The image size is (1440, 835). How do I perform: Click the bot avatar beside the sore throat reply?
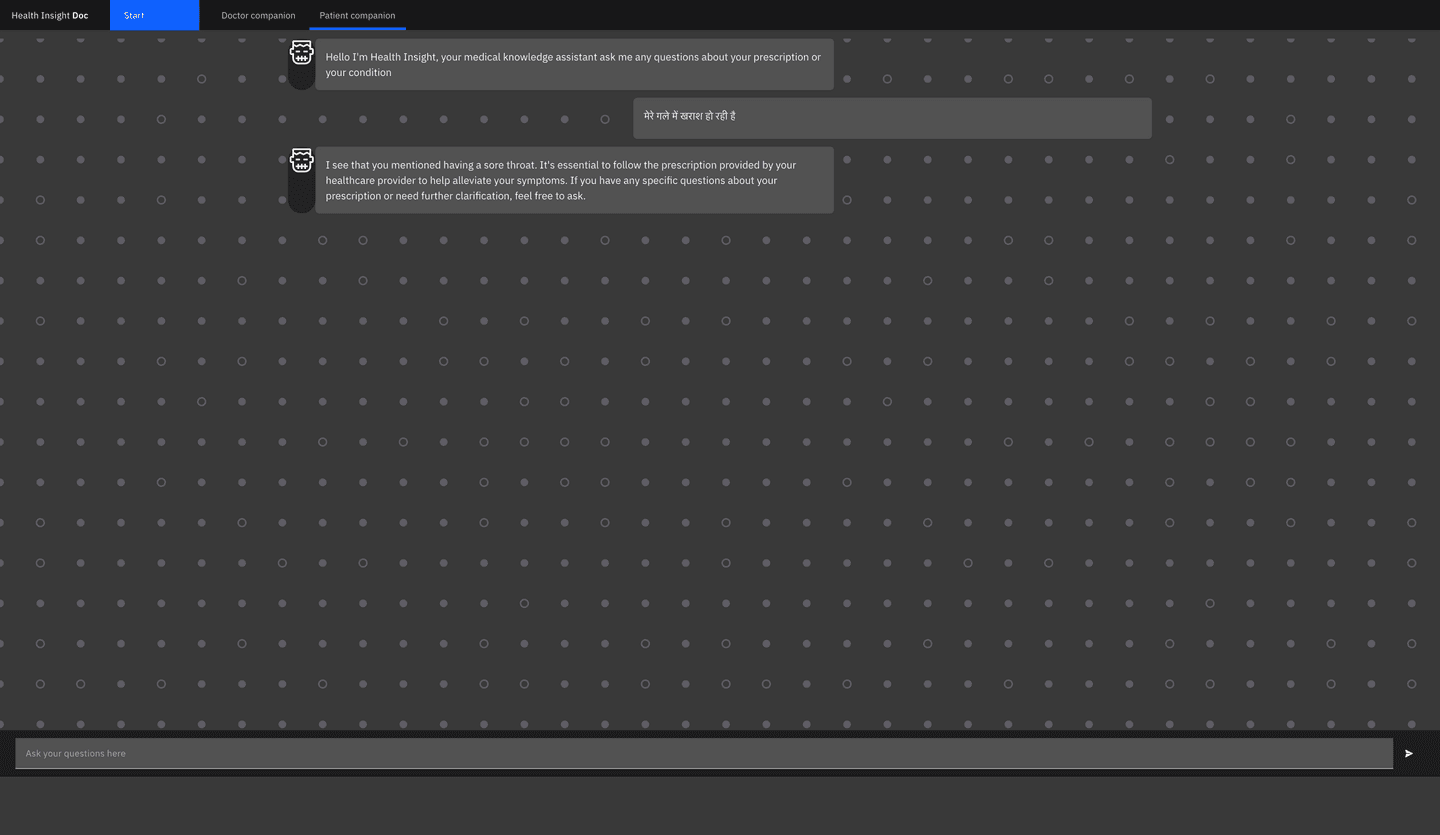click(x=301, y=161)
